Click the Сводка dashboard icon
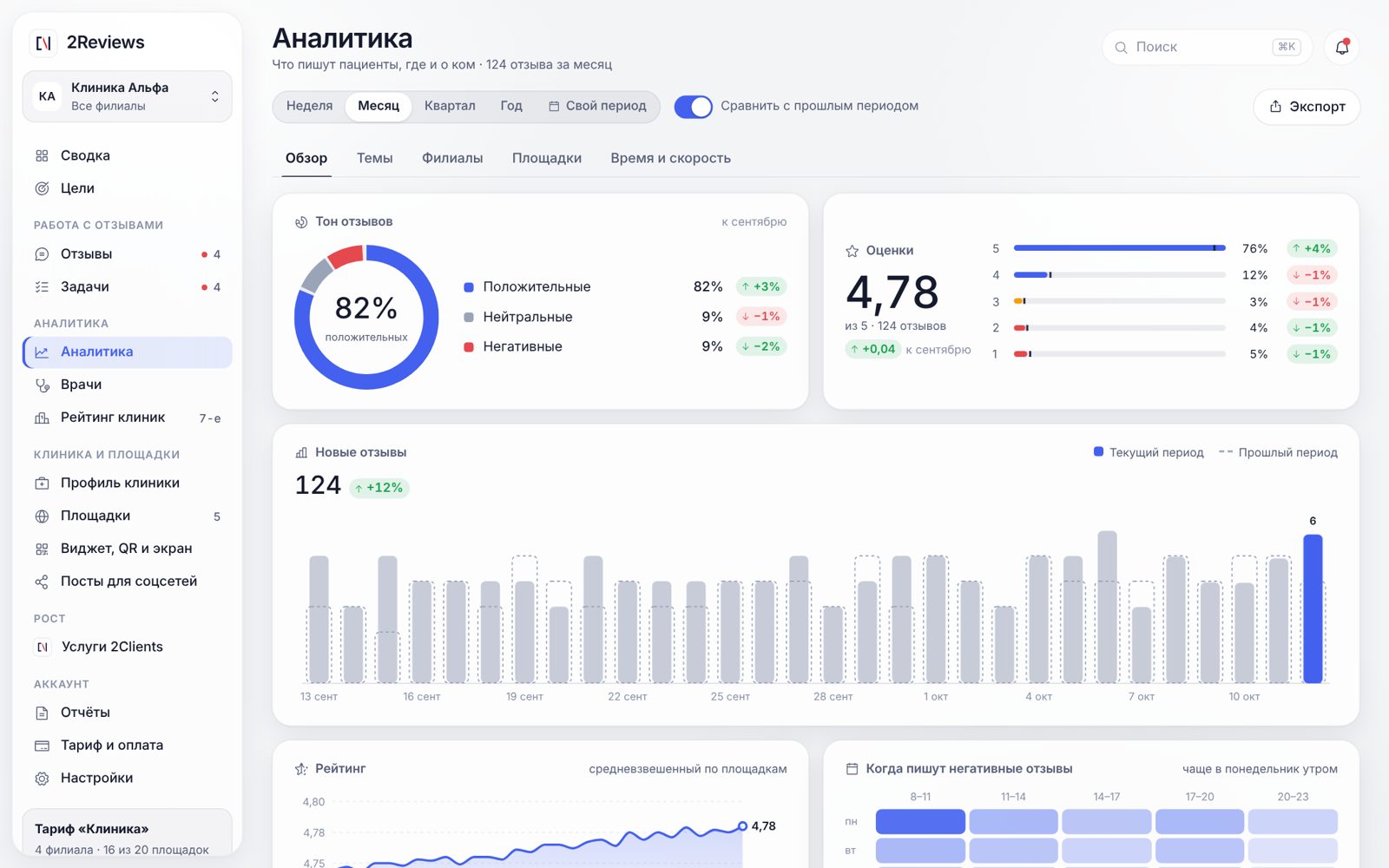Viewport: 1389px width, 868px height. [x=42, y=156]
